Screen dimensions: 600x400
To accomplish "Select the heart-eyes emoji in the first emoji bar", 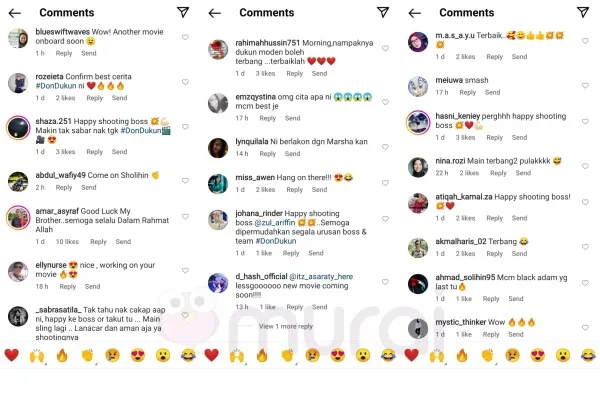I will [138, 355].
